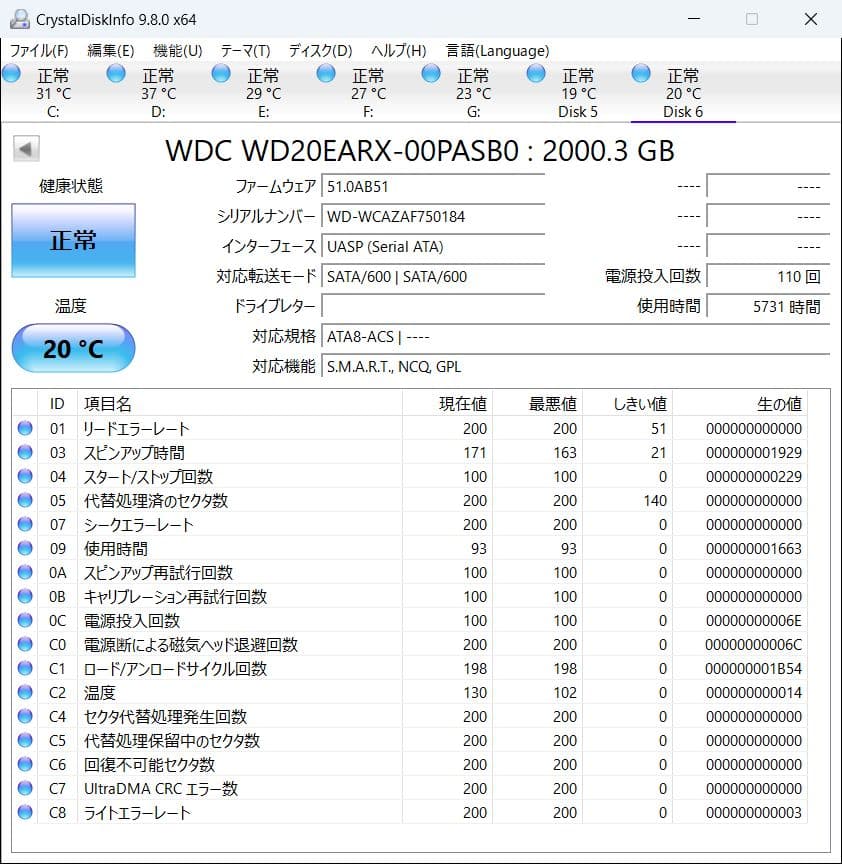
Task: Select the C: drive status orb
Action: 12,73
